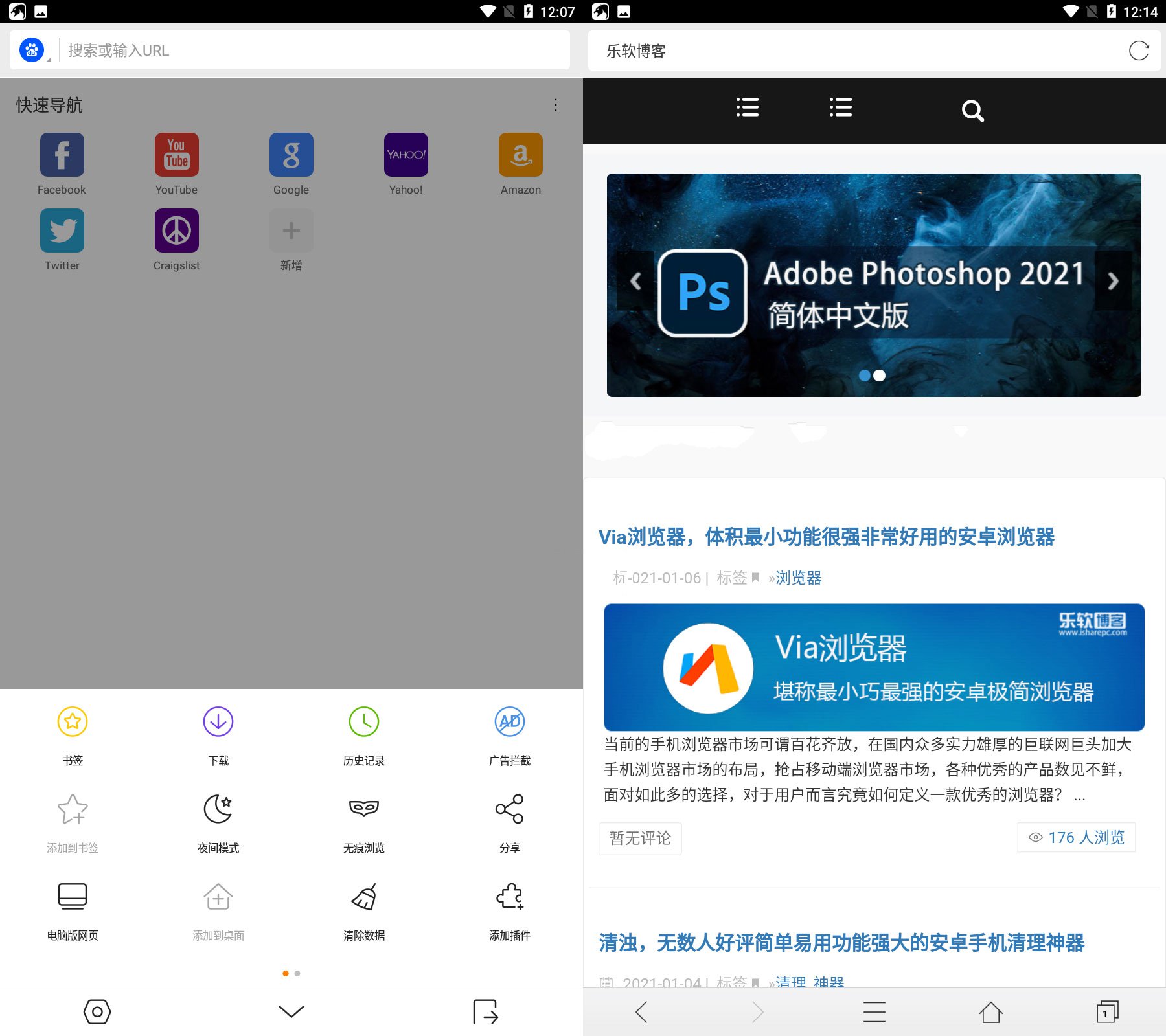Open the site search magnifier icon

(972, 111)
